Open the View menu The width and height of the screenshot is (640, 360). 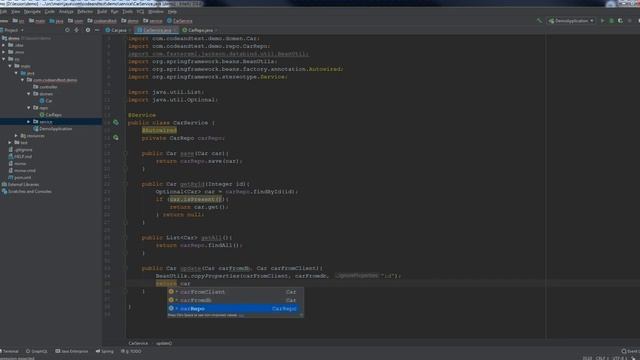coord(16,12)
